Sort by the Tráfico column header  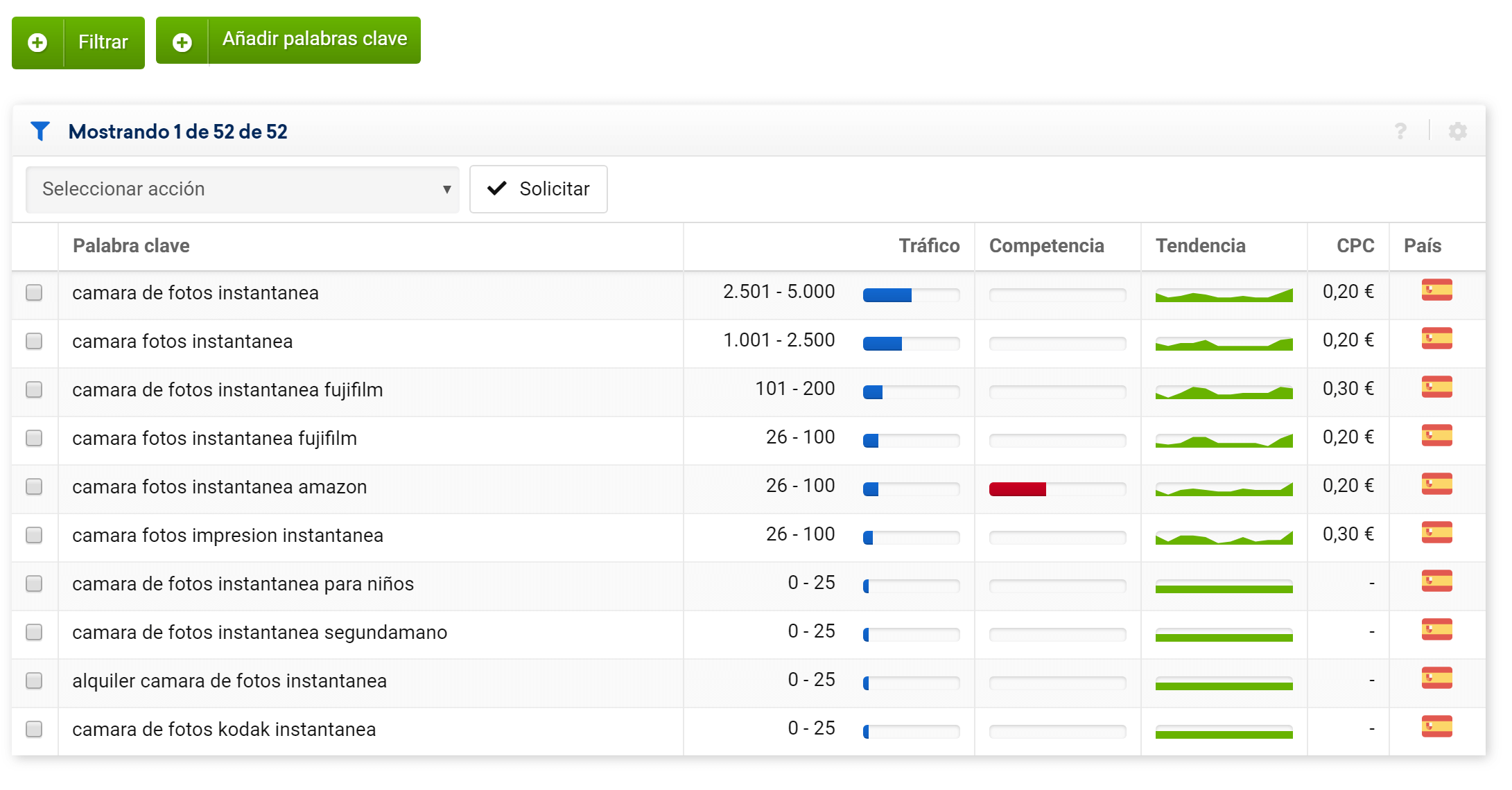[x=928, y=246]
